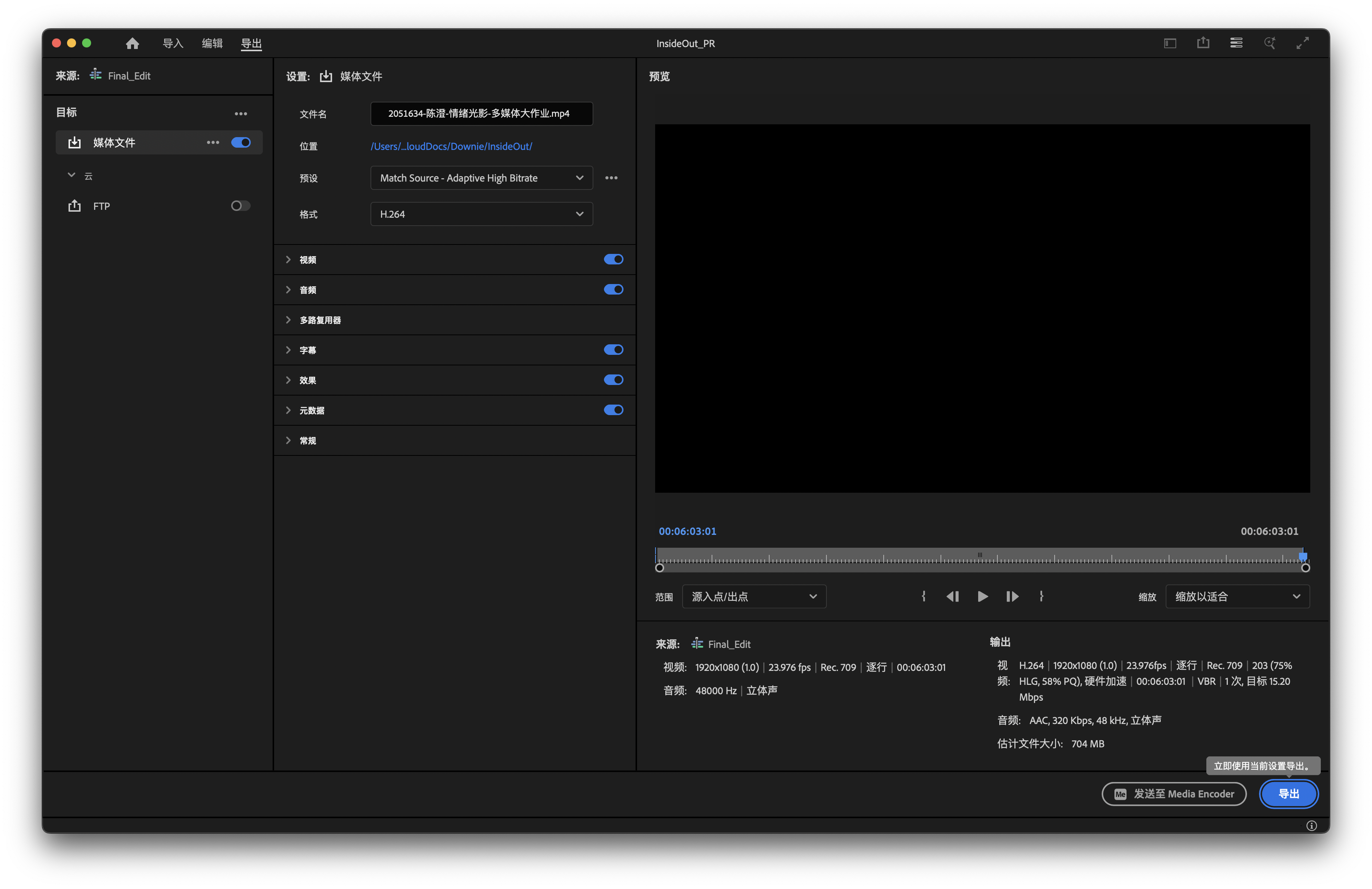This screenshot has height=889, width=1372.
Task: Toggle the 元数据 switch
Action: point(613,410)
